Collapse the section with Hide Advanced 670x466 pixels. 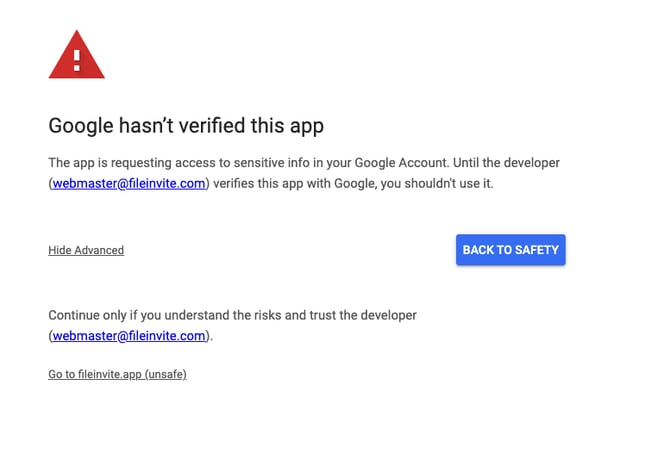pyautogui.click(x=86, y=250)
